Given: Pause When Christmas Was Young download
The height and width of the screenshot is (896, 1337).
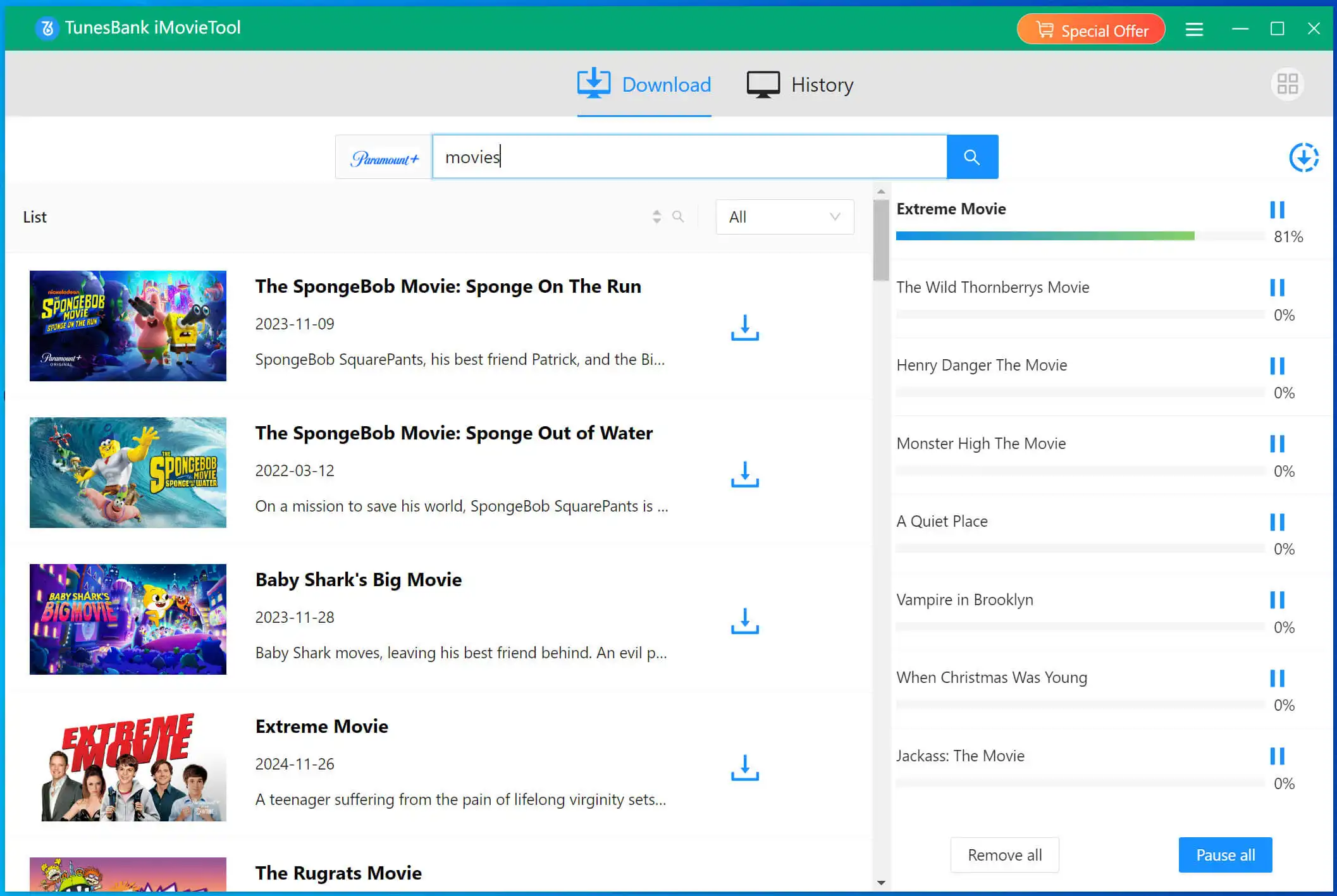Looking at the screenshot, I should tap(1277, 678).
